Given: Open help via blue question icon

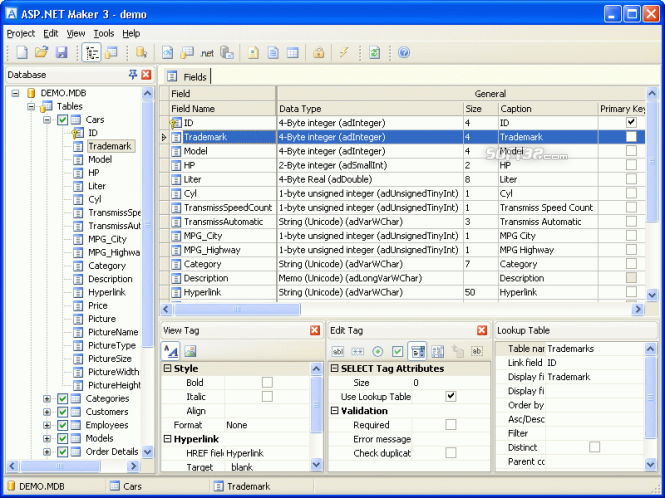Looking at the screenshot, I should tap(404, 52).
